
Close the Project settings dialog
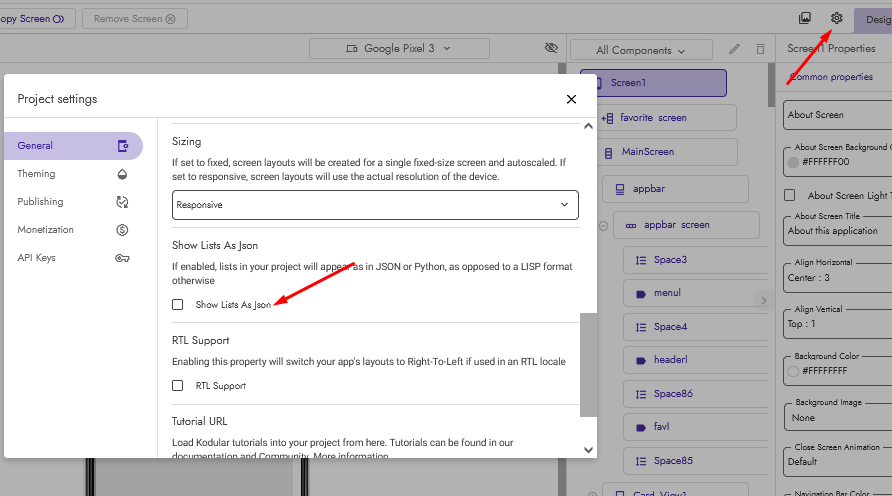pos(571,99)
